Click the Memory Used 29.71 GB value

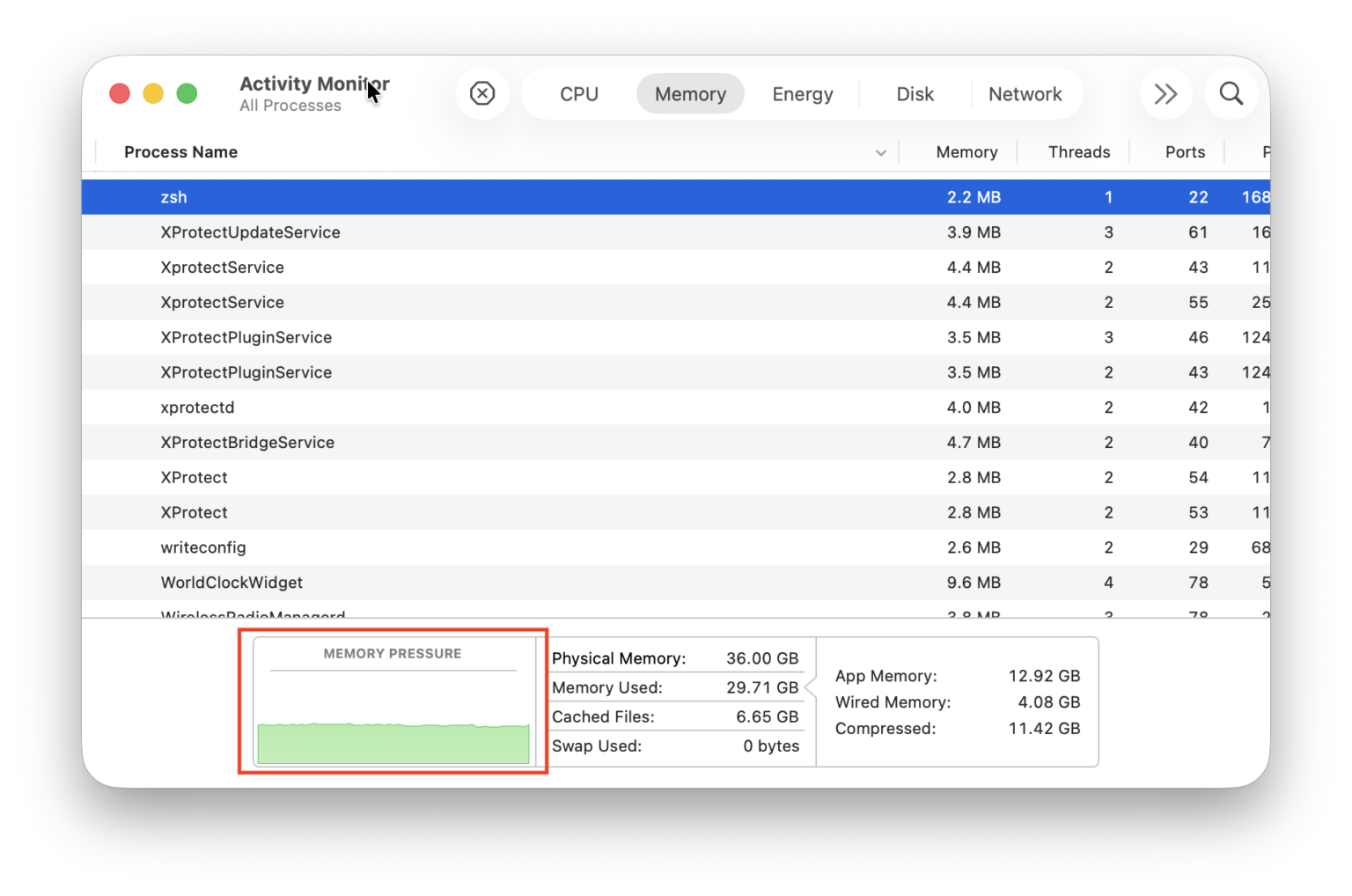click(x=762, y=687)
